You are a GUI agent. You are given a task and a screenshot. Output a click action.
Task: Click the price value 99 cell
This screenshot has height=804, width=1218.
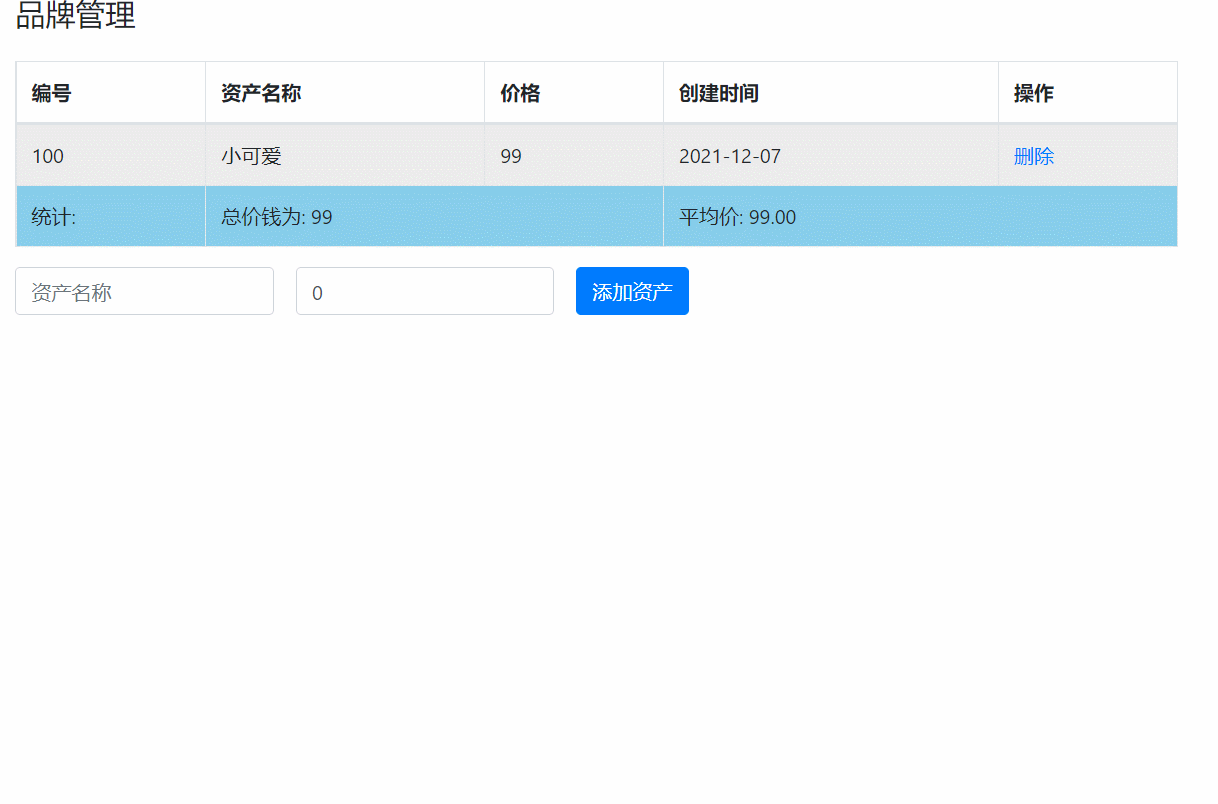tap(509, 156)
